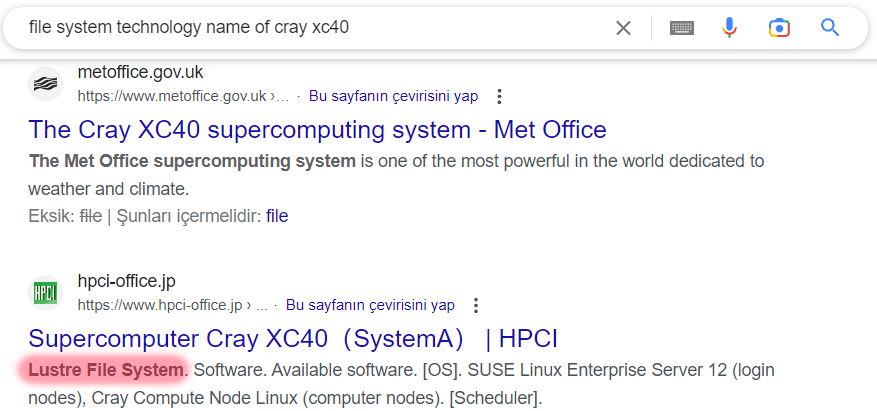This screenshot has width=877, height=411.
Task: Open The Cray XC40 supercomputing system link
Action: click(318, 130)
